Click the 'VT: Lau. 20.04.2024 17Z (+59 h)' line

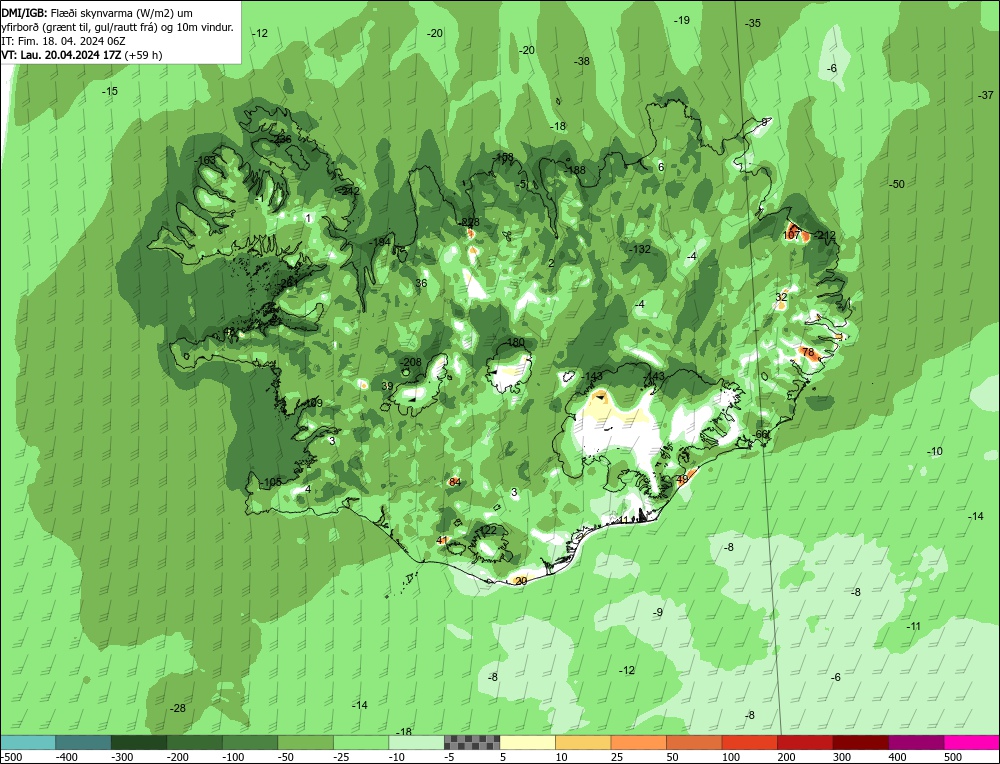[x=82, y=55]
